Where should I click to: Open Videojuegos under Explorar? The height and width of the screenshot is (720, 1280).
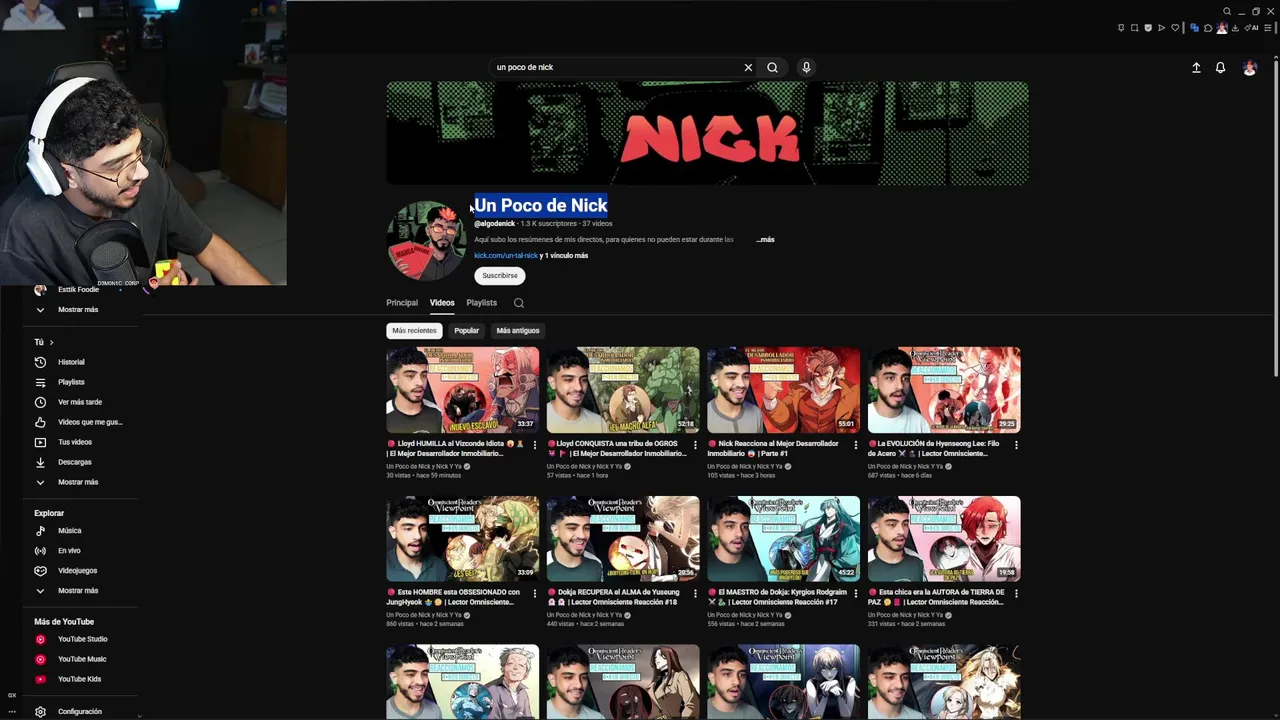[x=77, y=571]
